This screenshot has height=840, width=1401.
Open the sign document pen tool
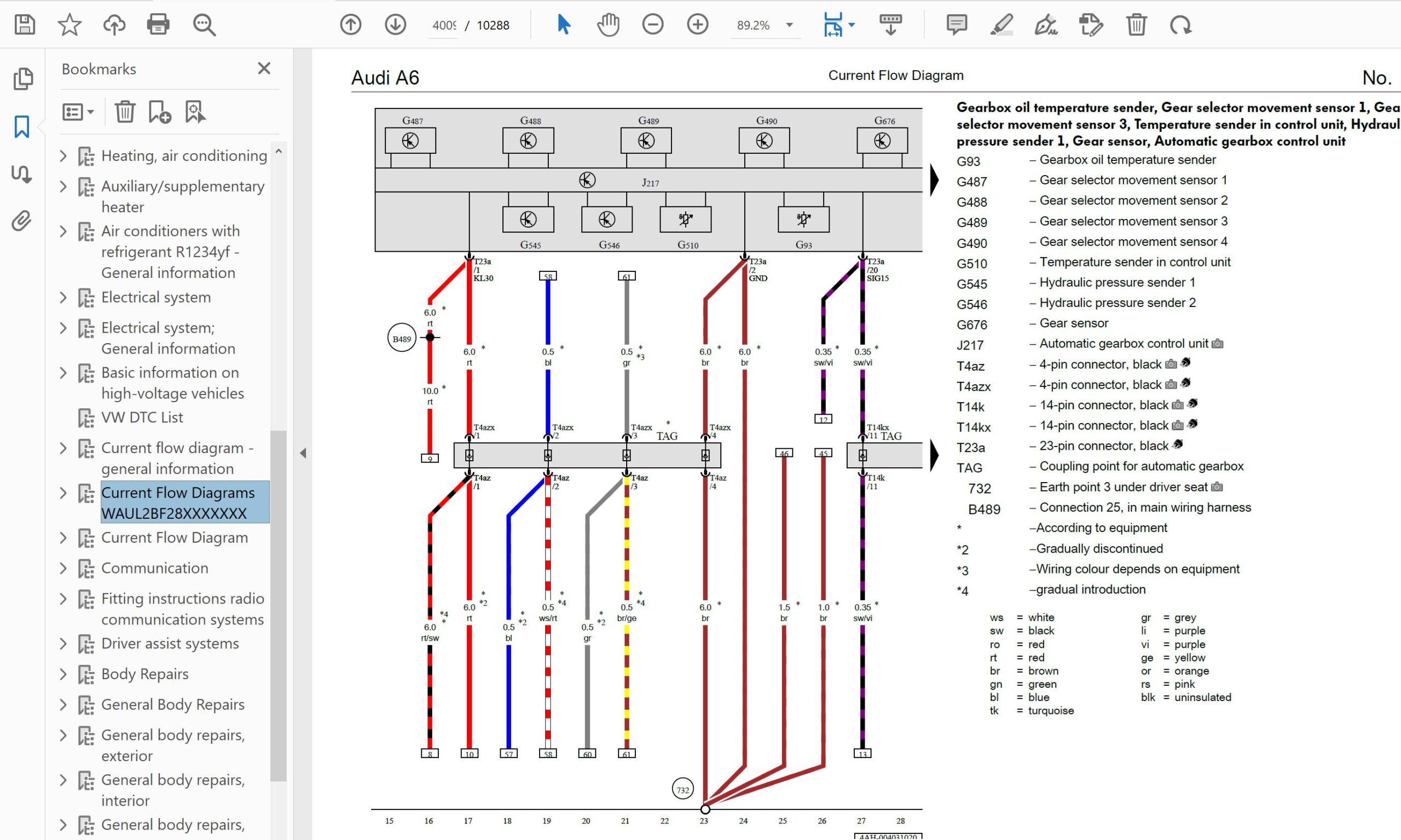(x=1046, y=25)
